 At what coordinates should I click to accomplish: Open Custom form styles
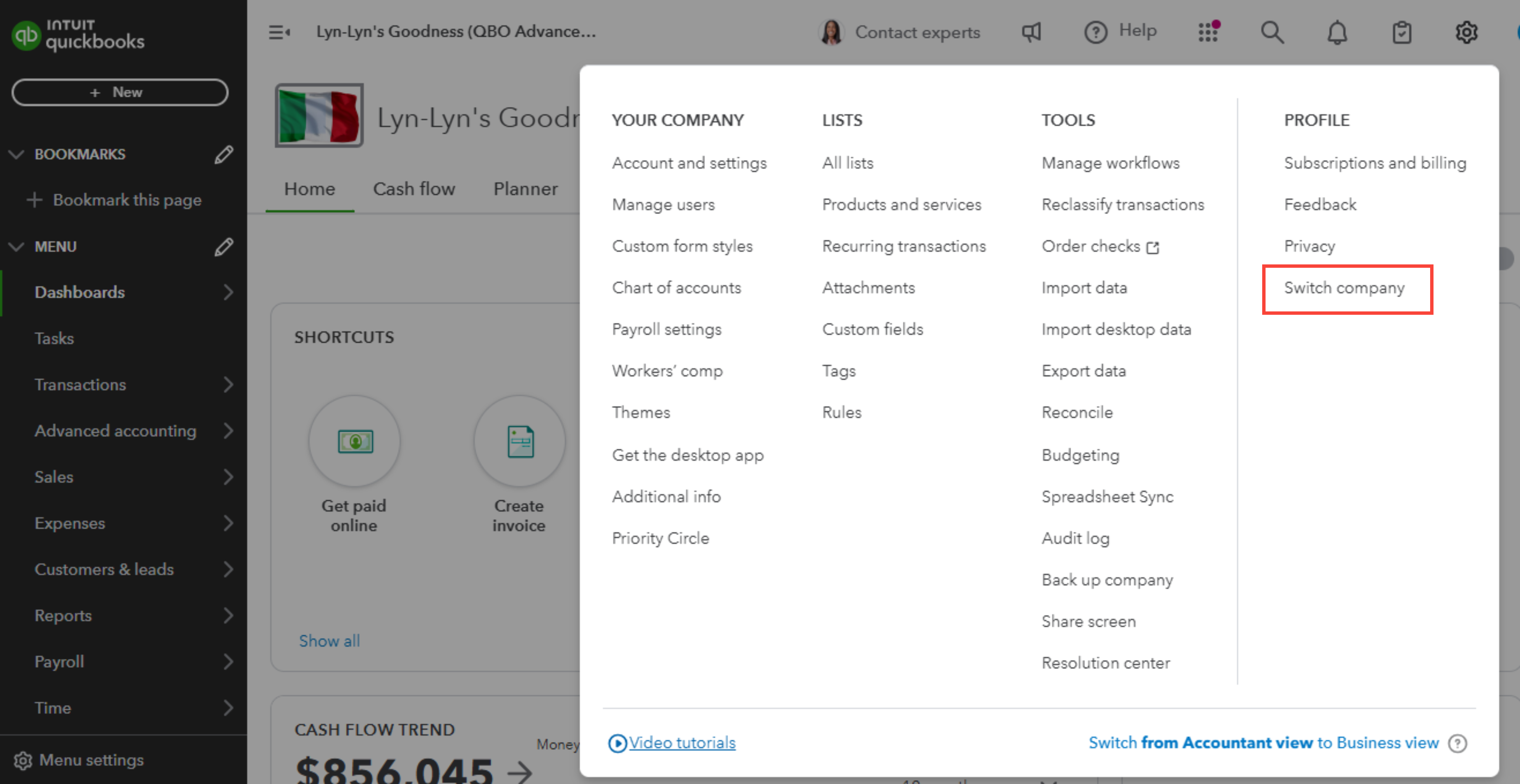[x=682, y=246]
